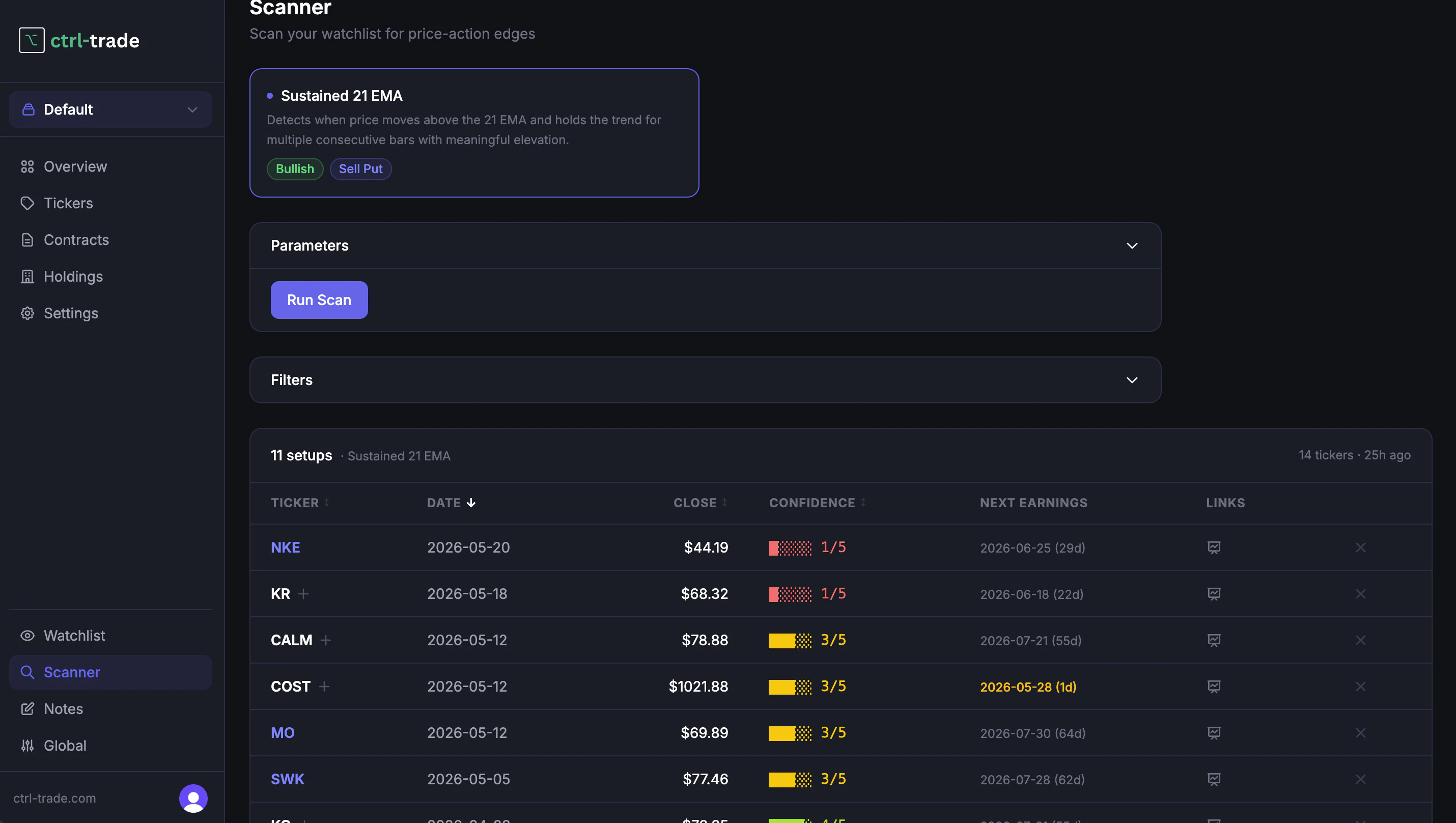Screen dimensions: 1456x823
Task: Expand the Parameters panel chevron
Action: click(1132, 246)
